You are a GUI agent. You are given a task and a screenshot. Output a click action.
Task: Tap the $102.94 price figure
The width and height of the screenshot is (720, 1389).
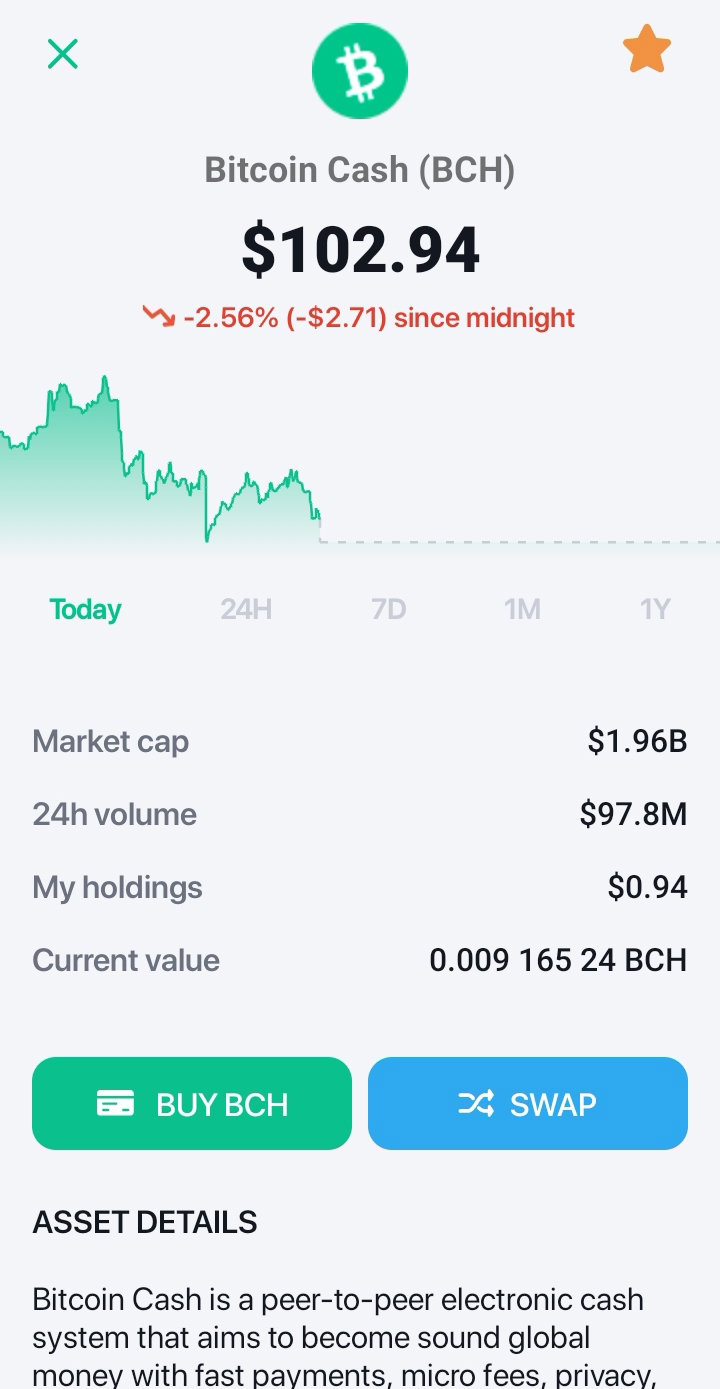click(x=361, y=250)
